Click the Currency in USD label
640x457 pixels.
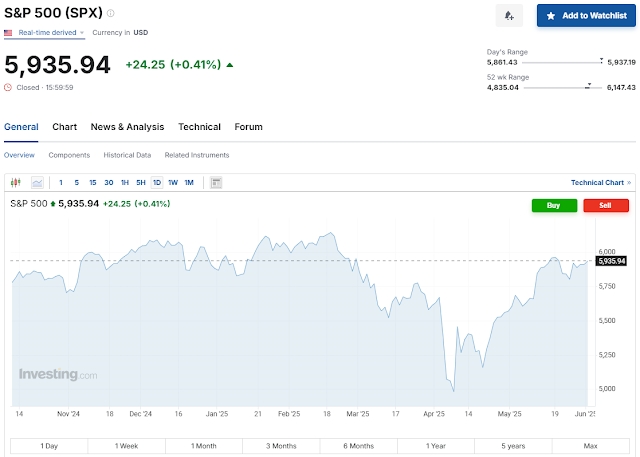tap(120, 33)
